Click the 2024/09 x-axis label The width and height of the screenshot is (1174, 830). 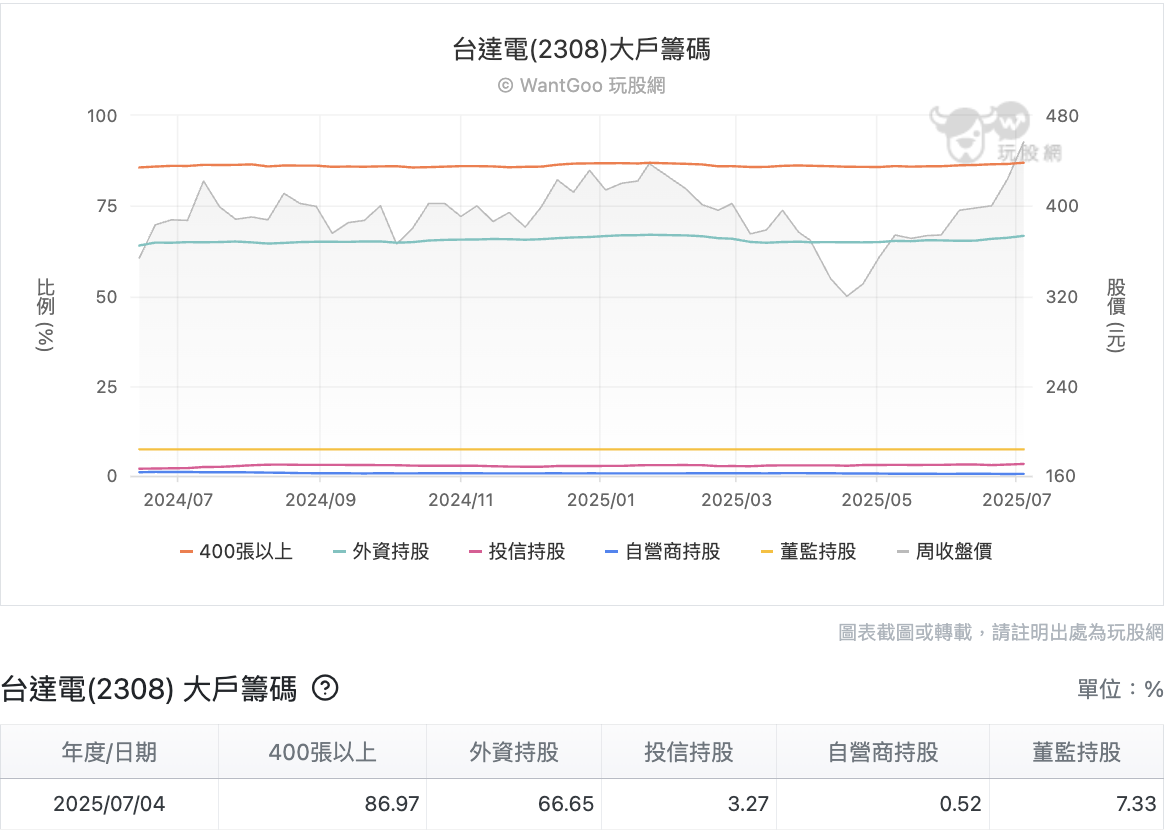point(320,500)
